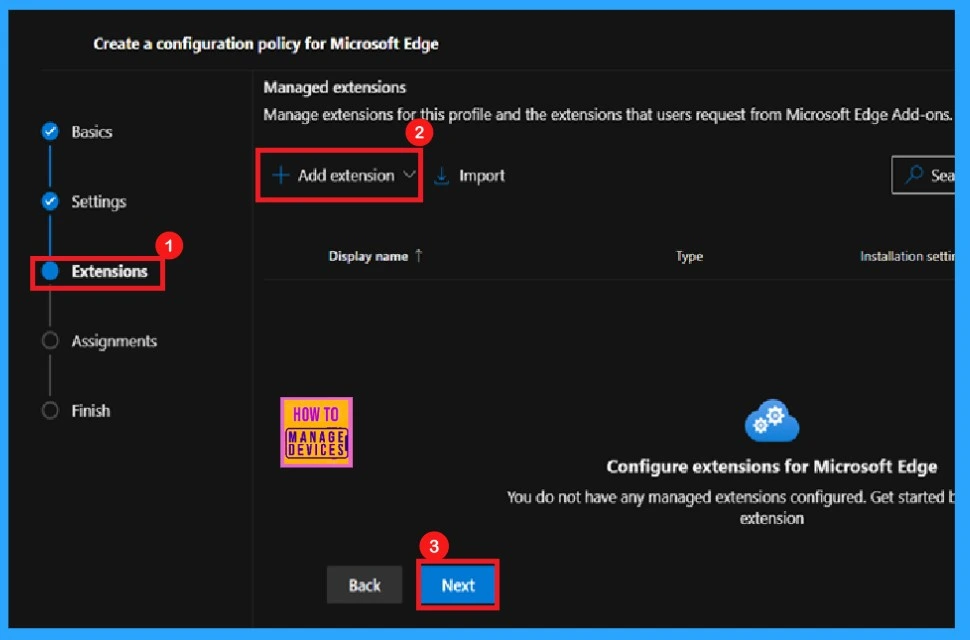This screenshot has width=970, height=640.
Task: Sort by the Display name column header
Action: pyautogui.click(x=368, y=256)
